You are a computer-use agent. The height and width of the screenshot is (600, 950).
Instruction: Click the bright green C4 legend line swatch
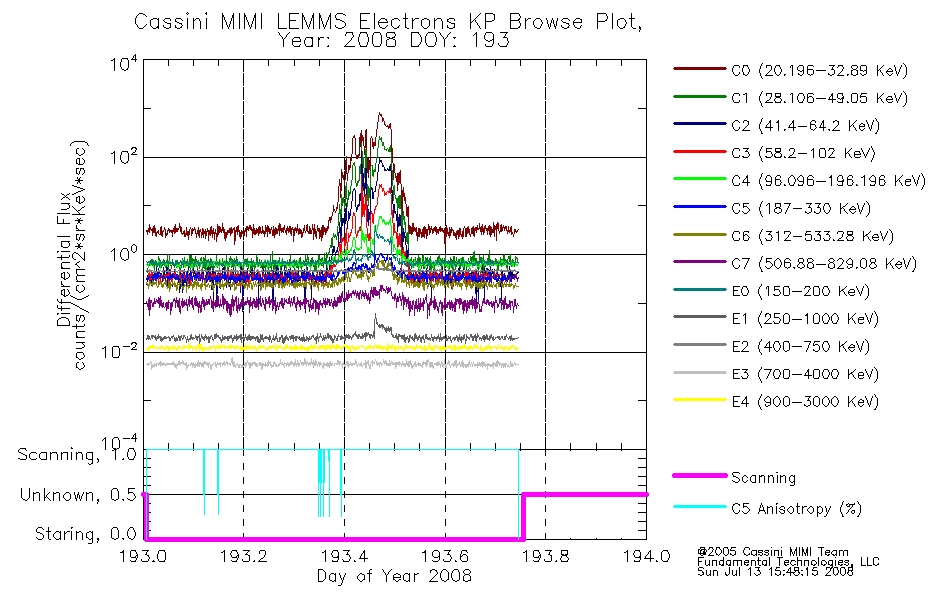(700, 179)
